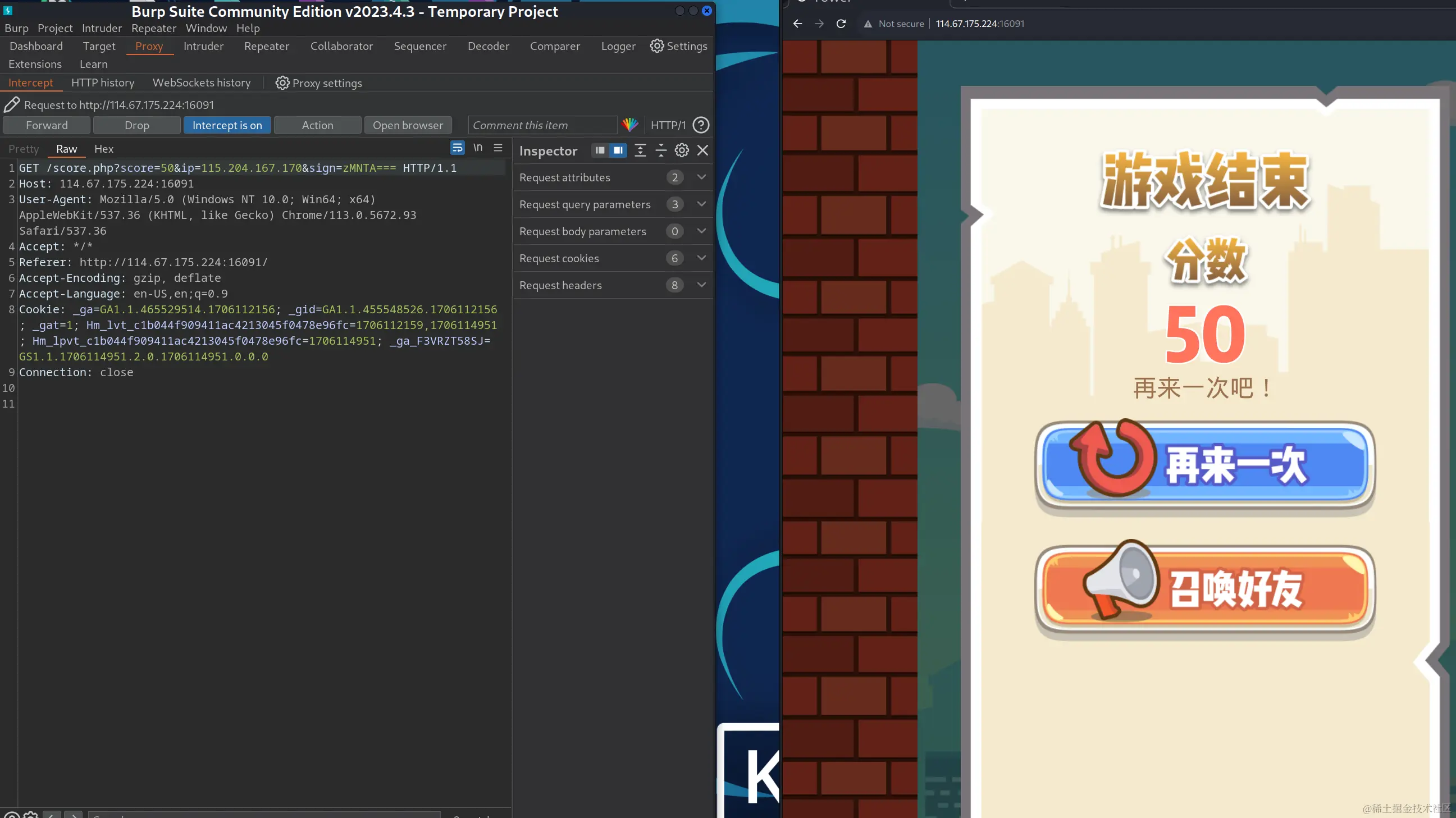Click the Comment this item field
Screen dimensions: 1456x818
tap(541, 125)
